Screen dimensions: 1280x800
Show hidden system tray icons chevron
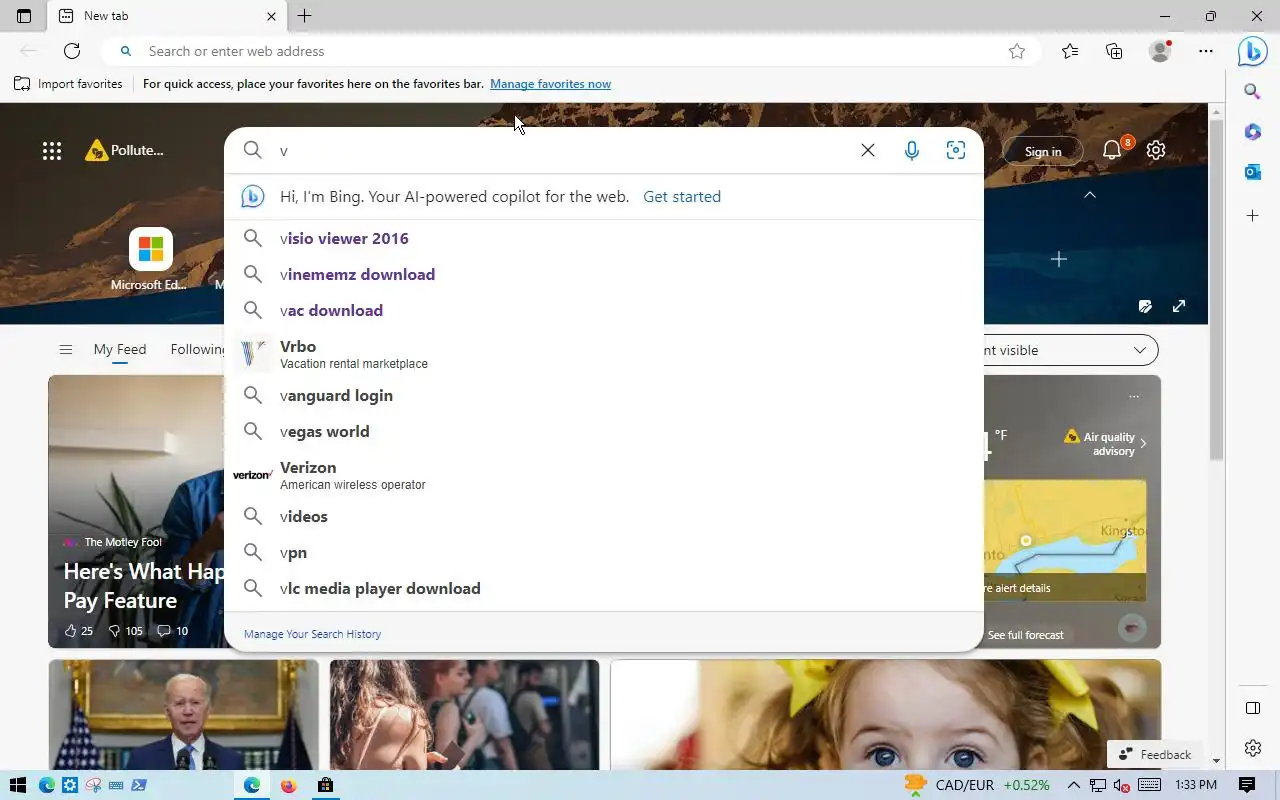point(1073,785)
